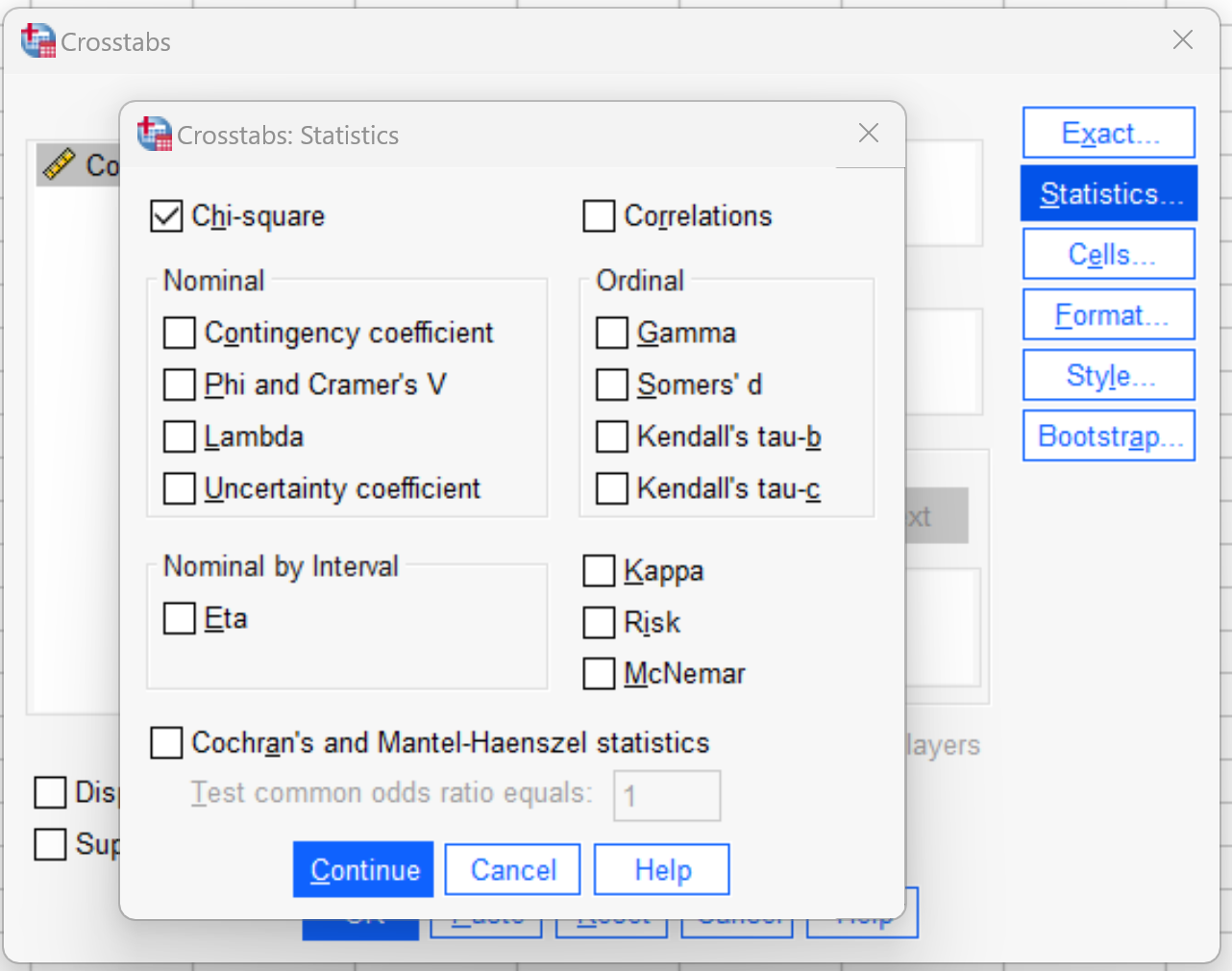Image resolution: width=1232 pixels, height=971 pixels.
Task: Toggle the Gamma checkbox
Action: (x=611, y=333)
